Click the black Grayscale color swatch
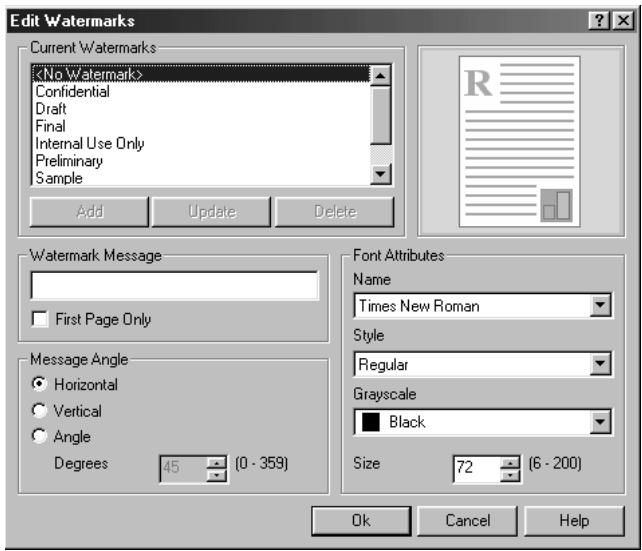The width and height of the screenshot is (642, 551). [x=371, y=422]
